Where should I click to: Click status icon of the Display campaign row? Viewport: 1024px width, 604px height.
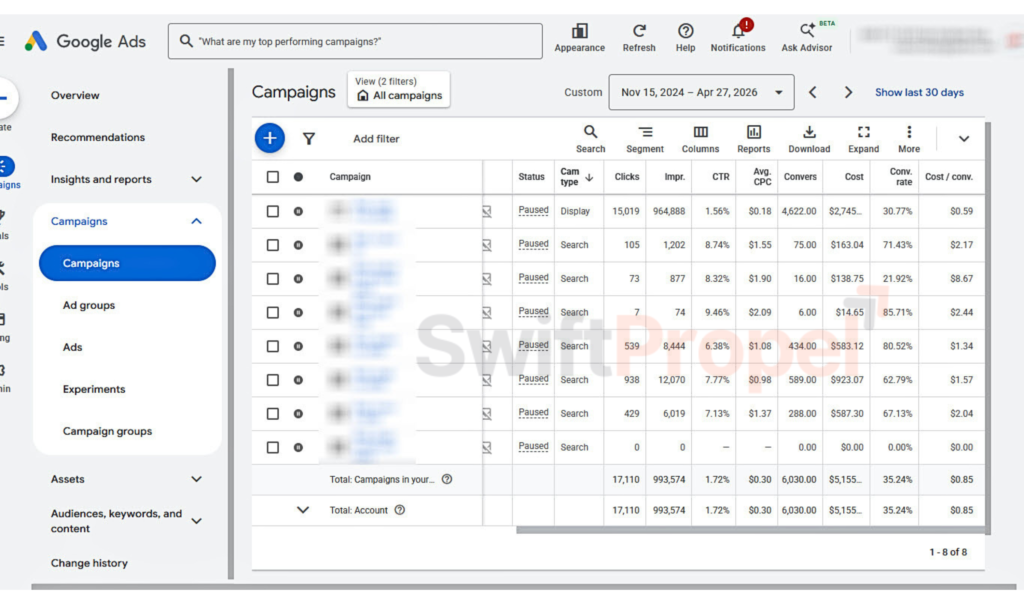pos(298,212)
